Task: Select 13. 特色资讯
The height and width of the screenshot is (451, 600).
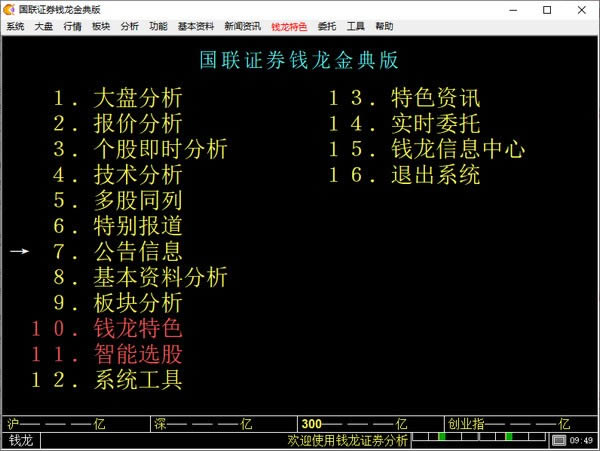Action: tap(404, 98)
